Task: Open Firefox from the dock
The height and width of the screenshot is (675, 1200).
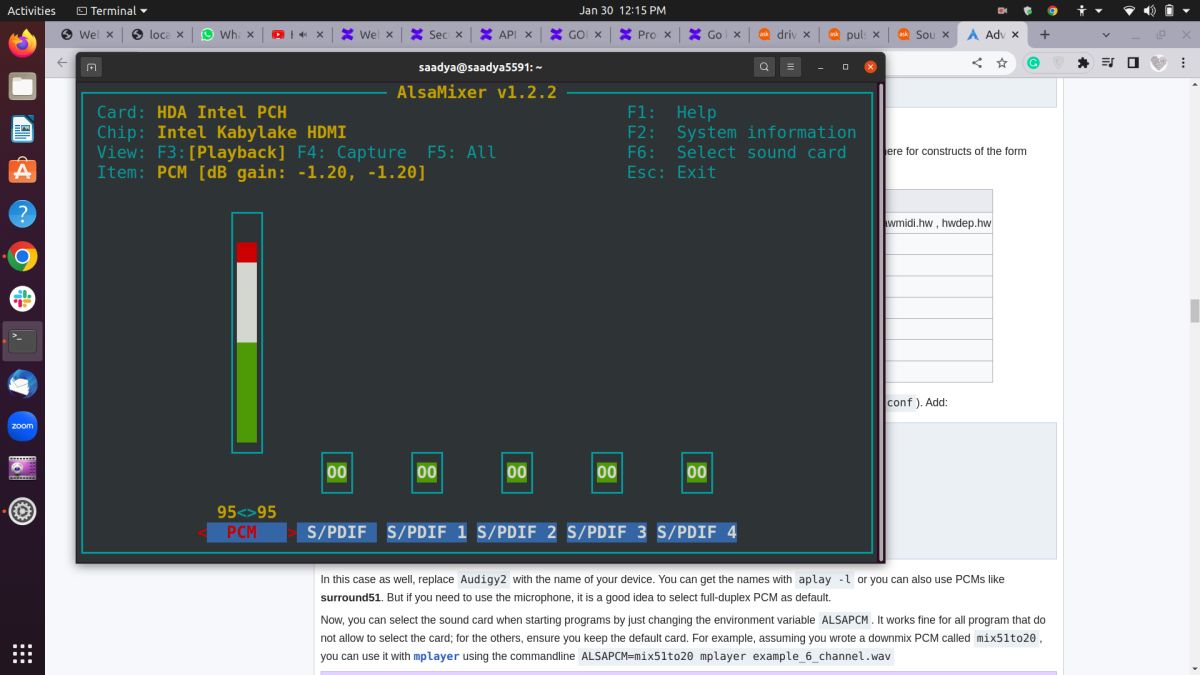Action: point(22,43)
